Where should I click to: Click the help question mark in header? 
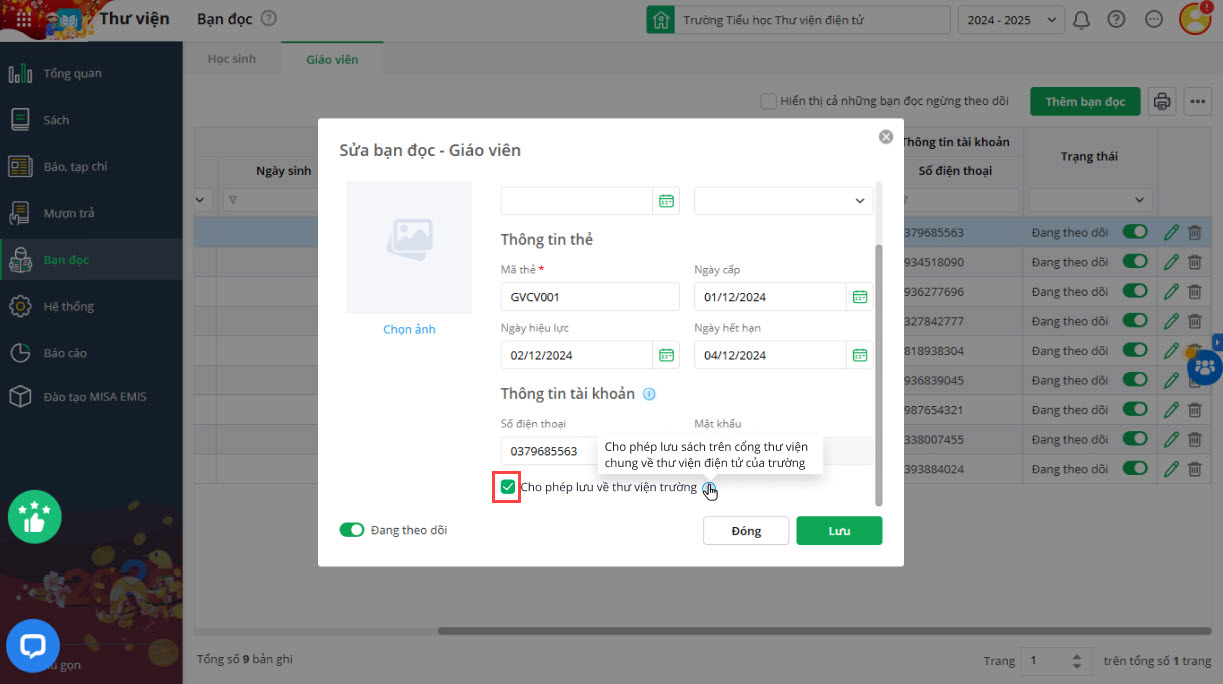(x=1117, y=19)
